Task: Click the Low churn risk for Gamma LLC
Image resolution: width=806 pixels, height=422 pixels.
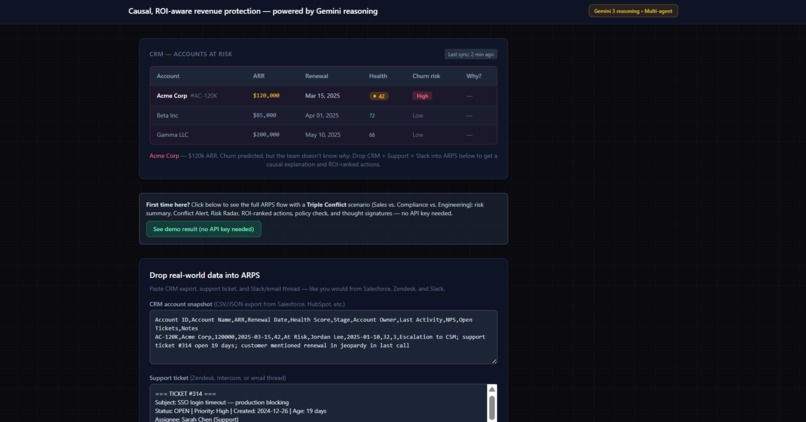Action: 417,135
